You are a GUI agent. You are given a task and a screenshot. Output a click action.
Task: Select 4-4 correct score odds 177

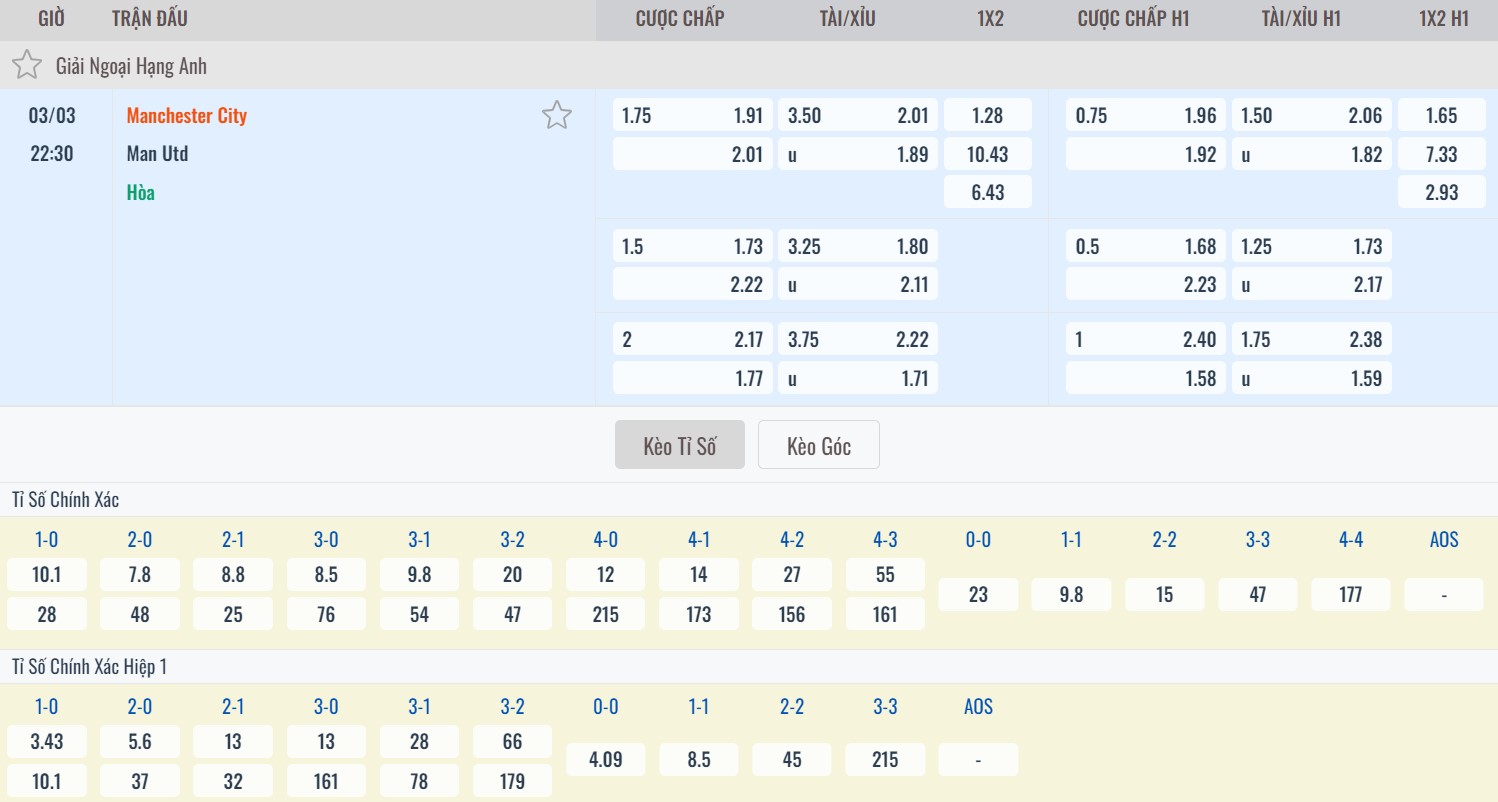tap(1350, 595)
